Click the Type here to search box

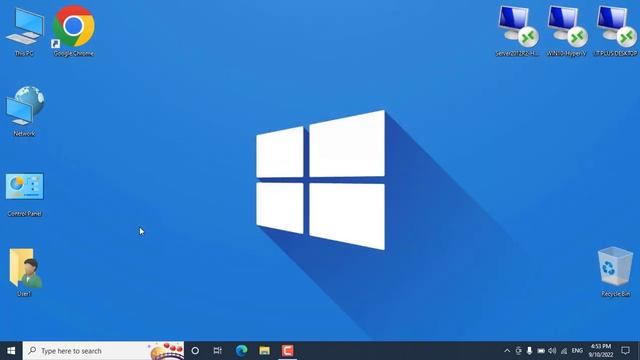tap(103, 351)
